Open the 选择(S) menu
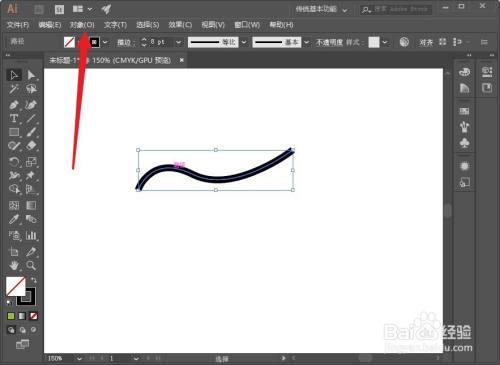This screenshot has width=500, height=365. point(148,25)
